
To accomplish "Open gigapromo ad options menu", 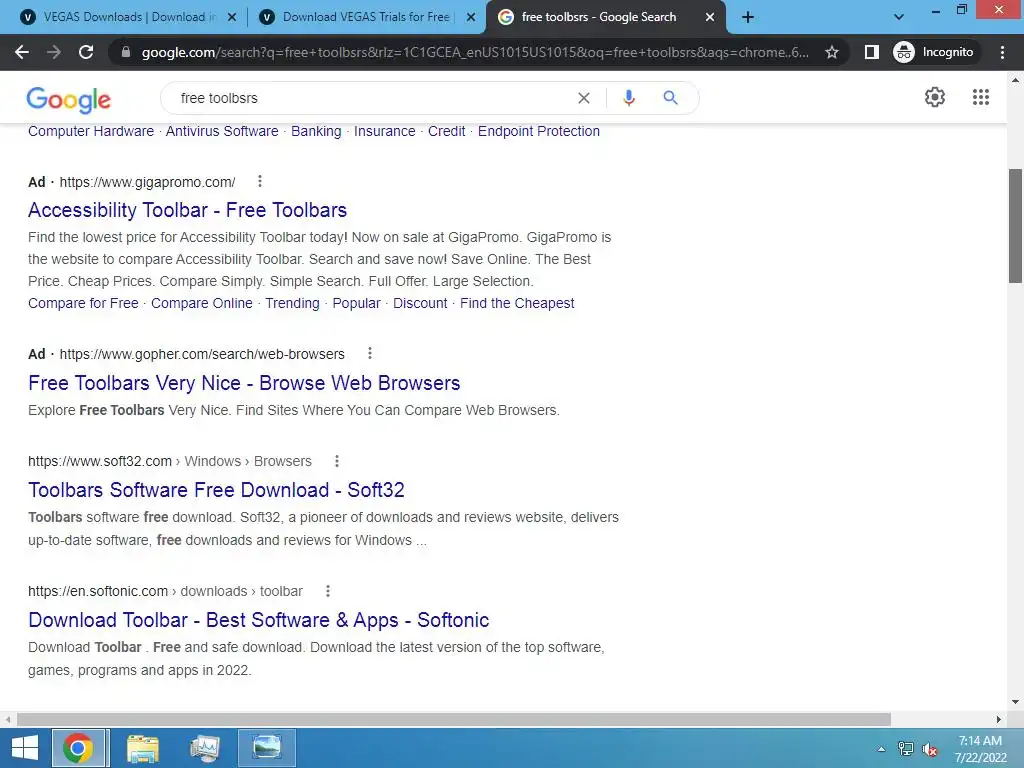I will 260,182.
